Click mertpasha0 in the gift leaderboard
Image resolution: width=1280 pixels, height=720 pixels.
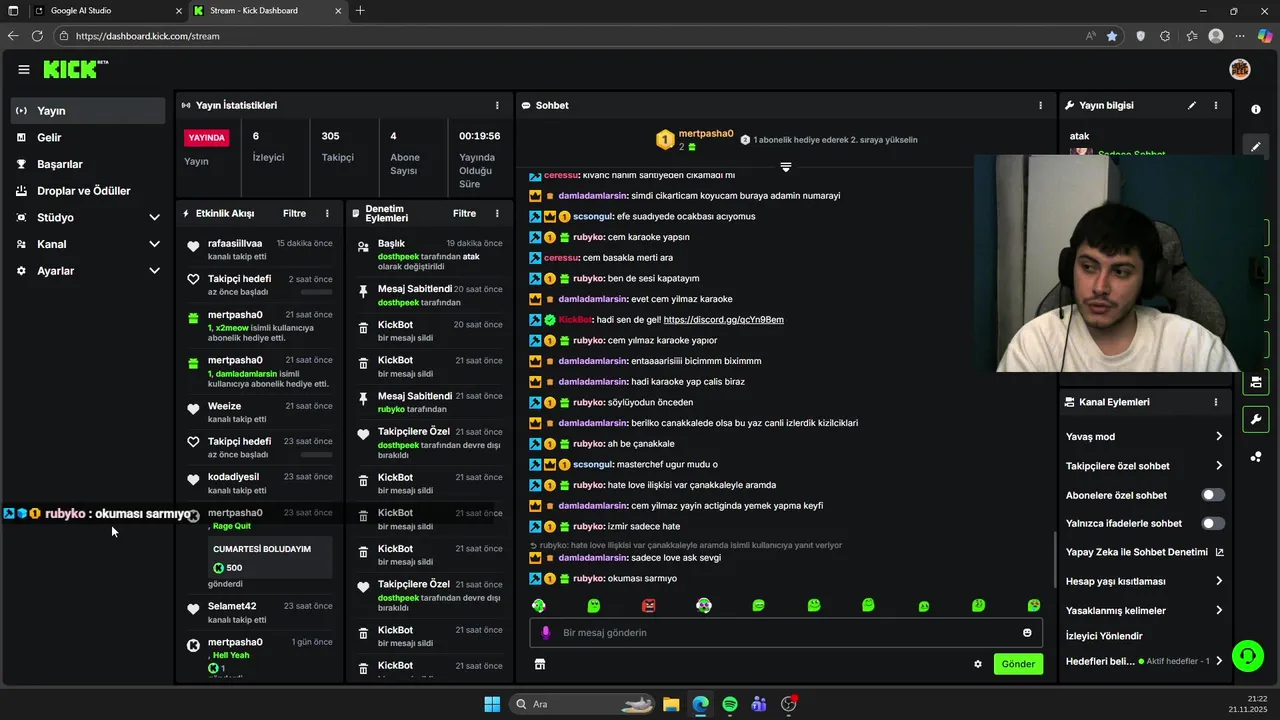click(x=706, y=133)
